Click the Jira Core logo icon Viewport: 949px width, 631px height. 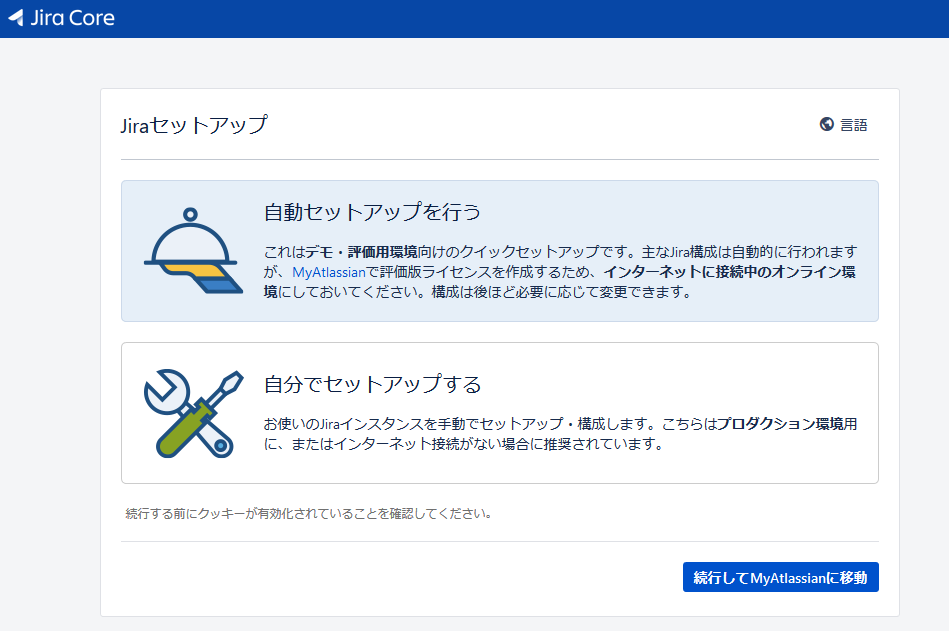click(16, 18)
